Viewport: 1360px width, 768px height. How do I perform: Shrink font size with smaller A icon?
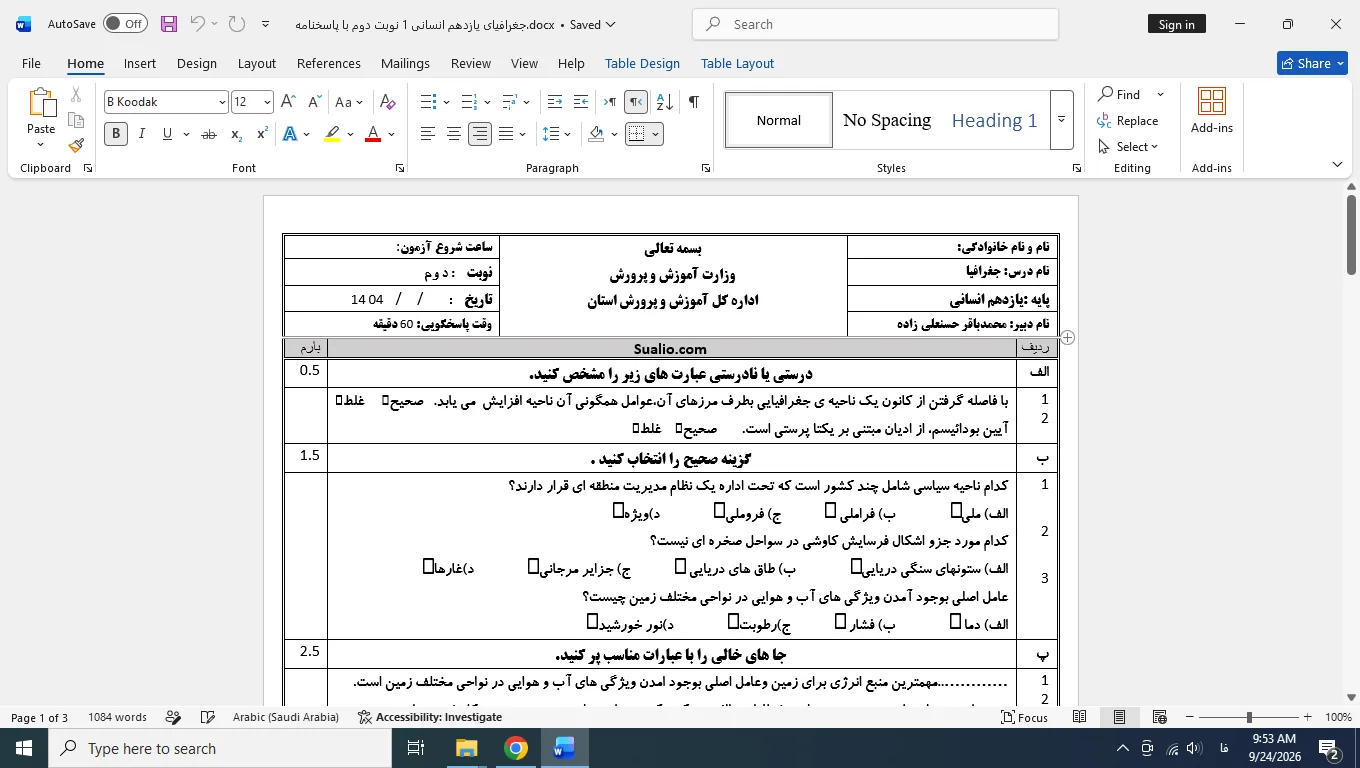[x=314, y=102]
